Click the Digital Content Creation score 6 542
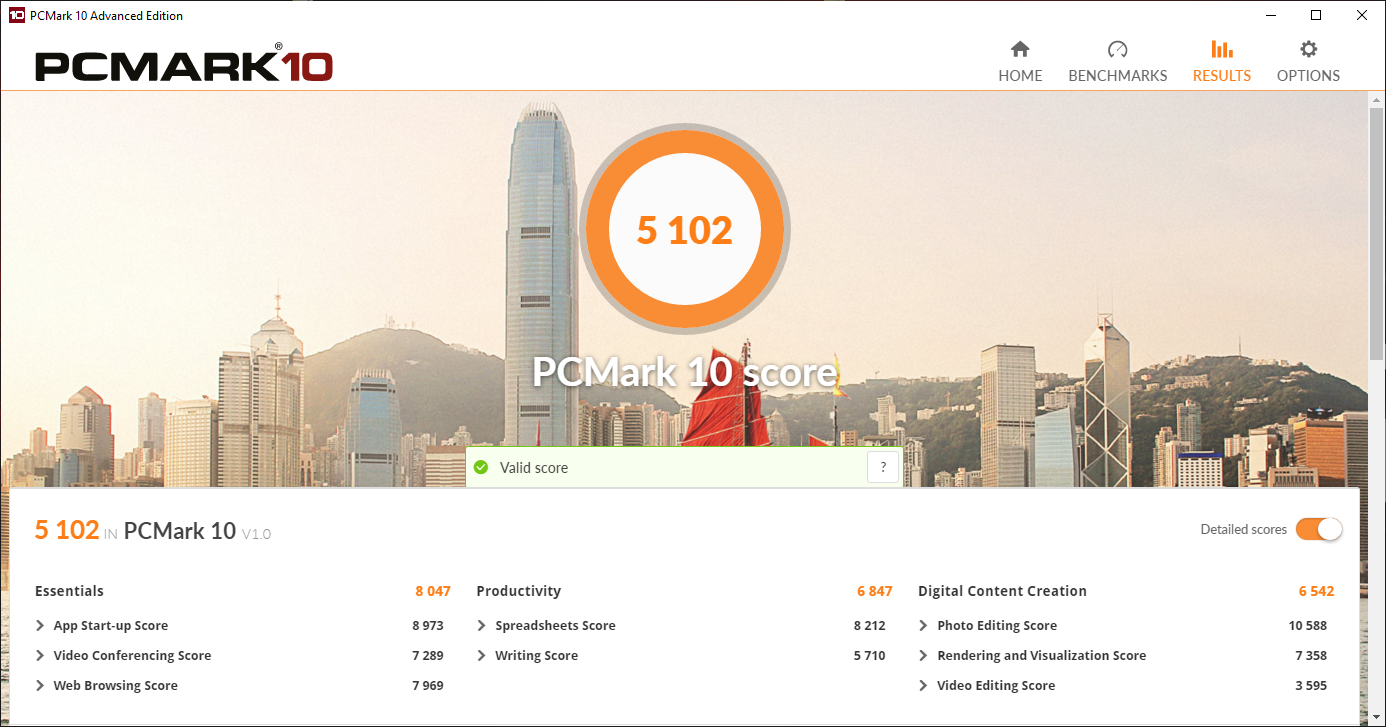Image resolution: width=1386 pixels, height=727 pixels. pos(1317,591)
